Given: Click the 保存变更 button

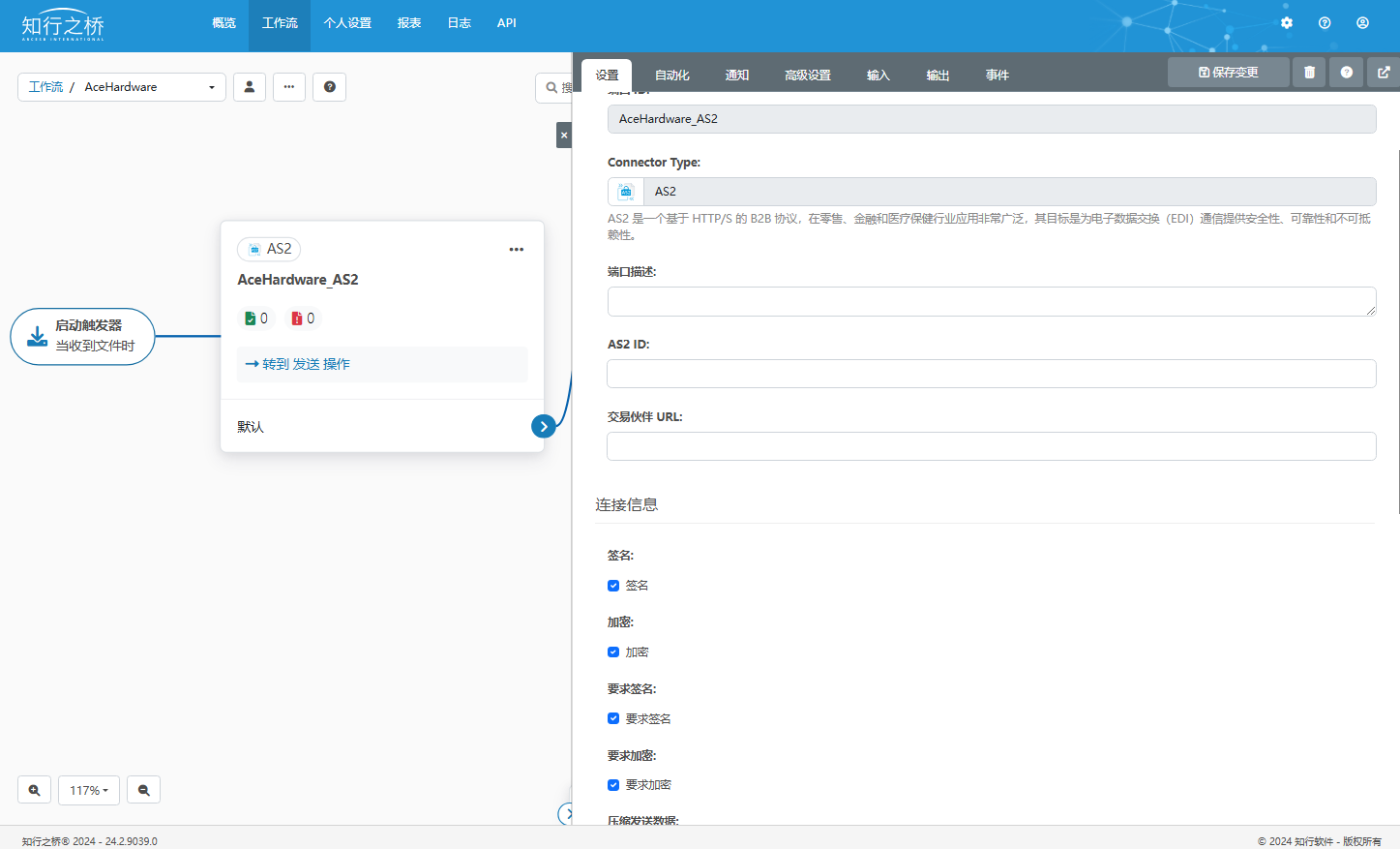Looking at the screenshot, I should (1229, 73).
